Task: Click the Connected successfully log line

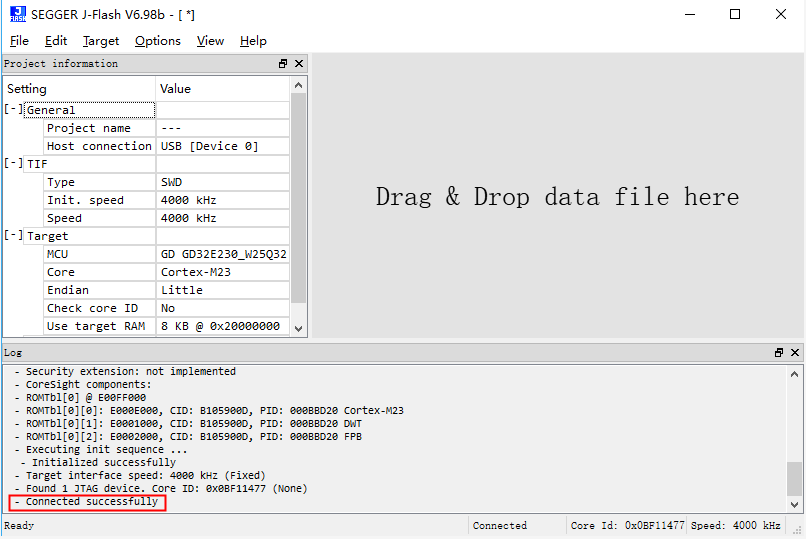Action: tap(87, 501)
